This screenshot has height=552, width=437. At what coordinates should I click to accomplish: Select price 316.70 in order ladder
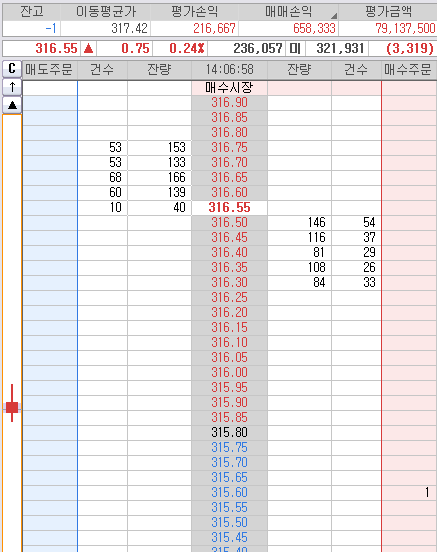229,163
